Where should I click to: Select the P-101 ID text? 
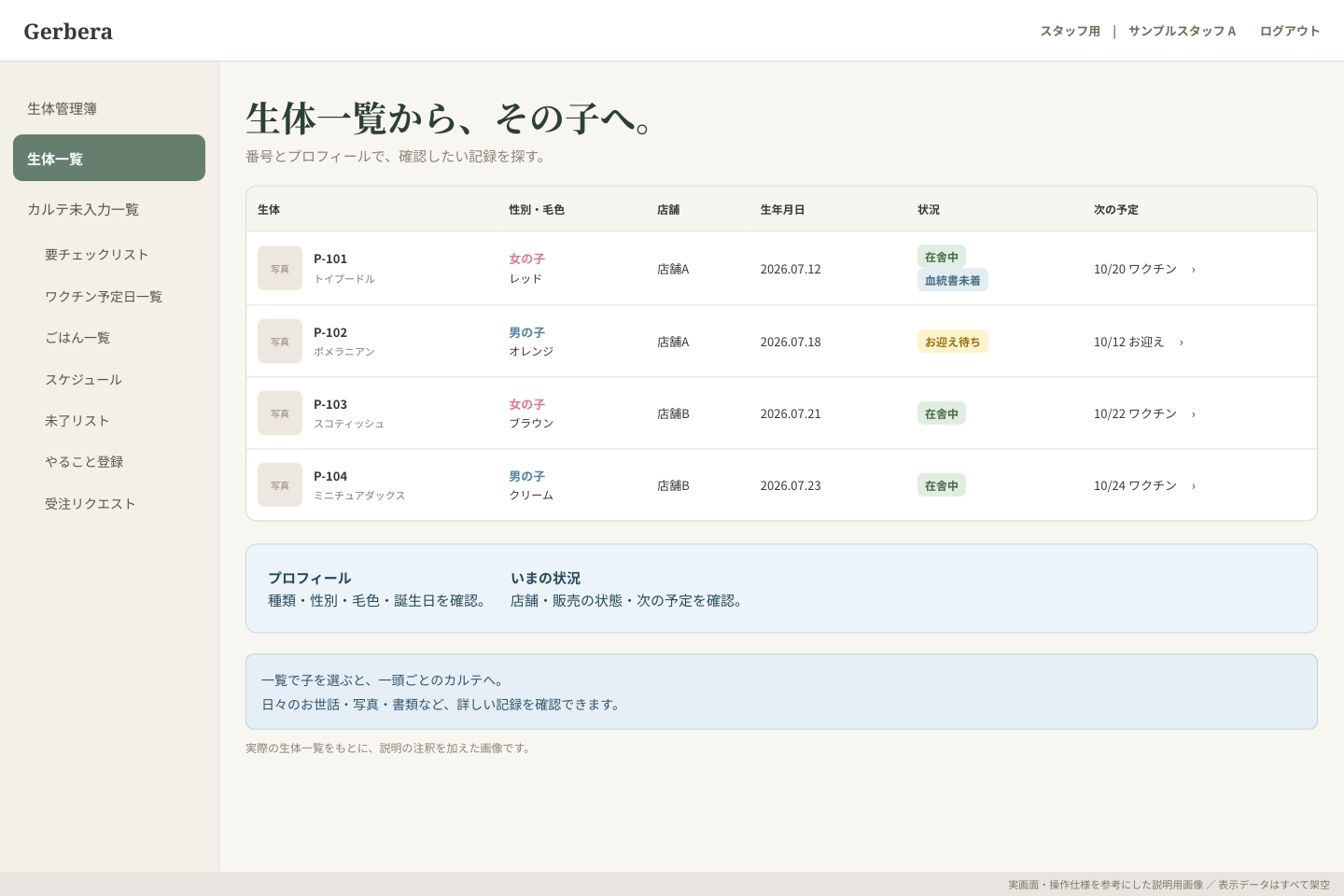[330, 259]
